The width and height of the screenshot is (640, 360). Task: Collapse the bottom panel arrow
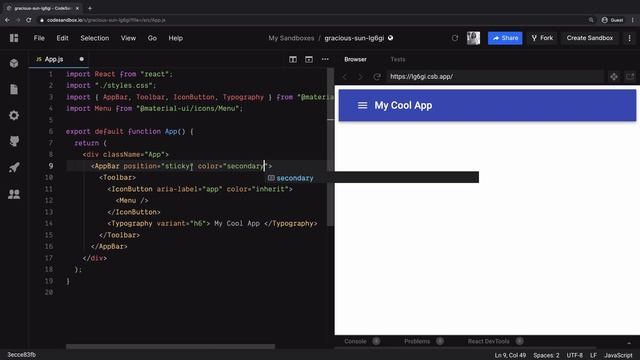click(629, 342)
